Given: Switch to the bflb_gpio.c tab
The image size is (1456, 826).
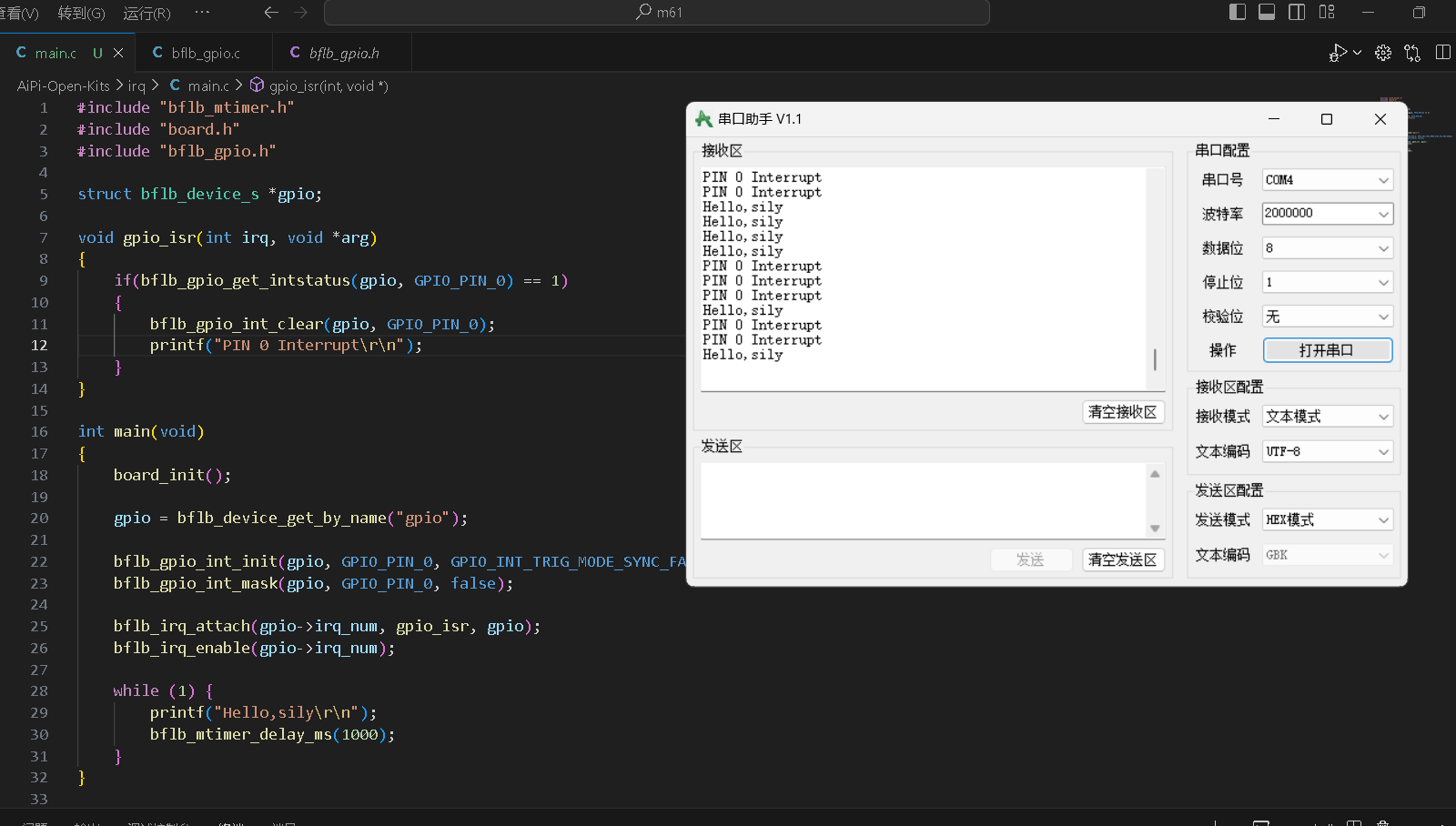Looking at the screenshot, I should [x=205, y=53].
